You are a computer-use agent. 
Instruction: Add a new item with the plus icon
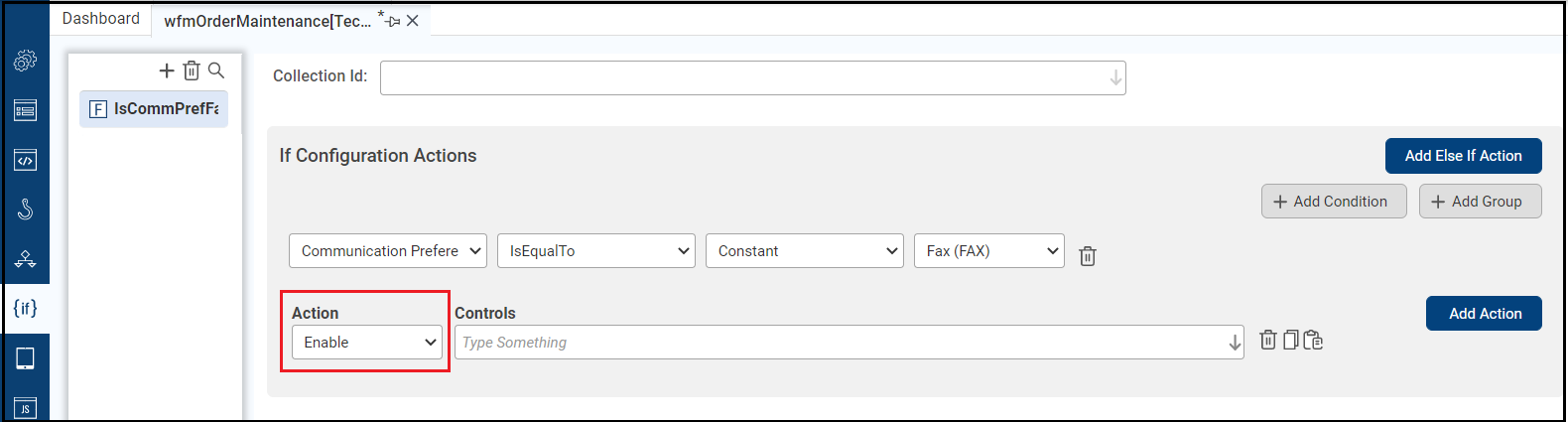[x=167, y=70]
